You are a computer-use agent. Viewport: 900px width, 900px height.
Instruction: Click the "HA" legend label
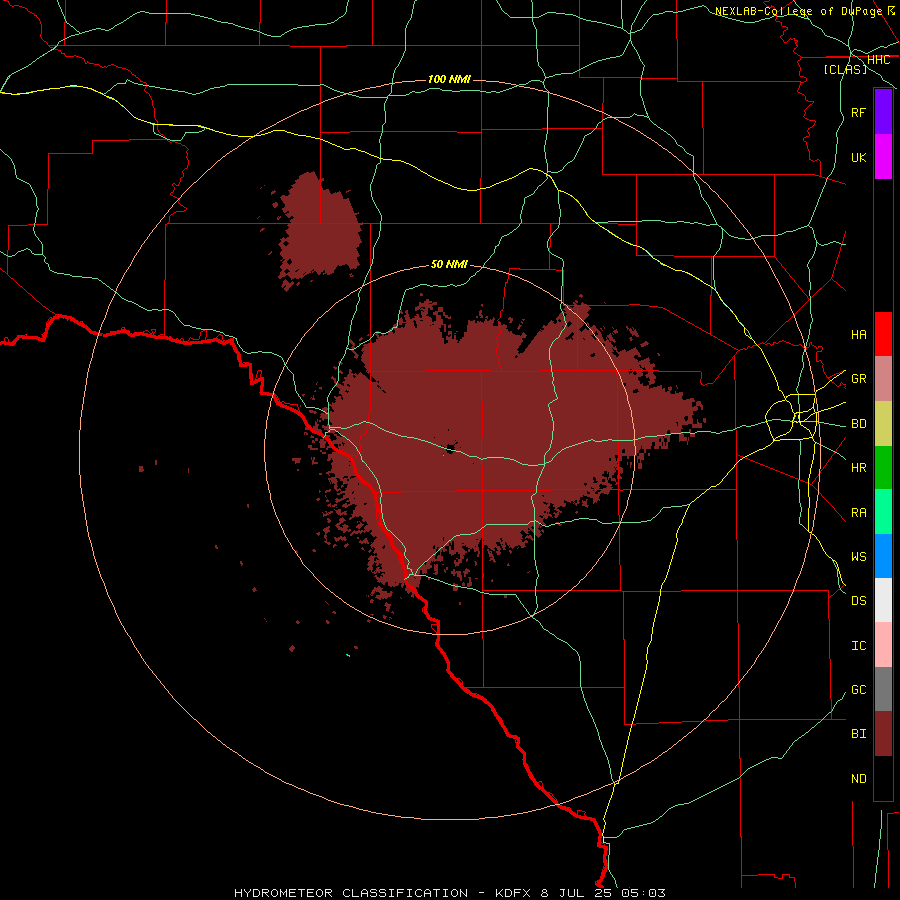858,334
